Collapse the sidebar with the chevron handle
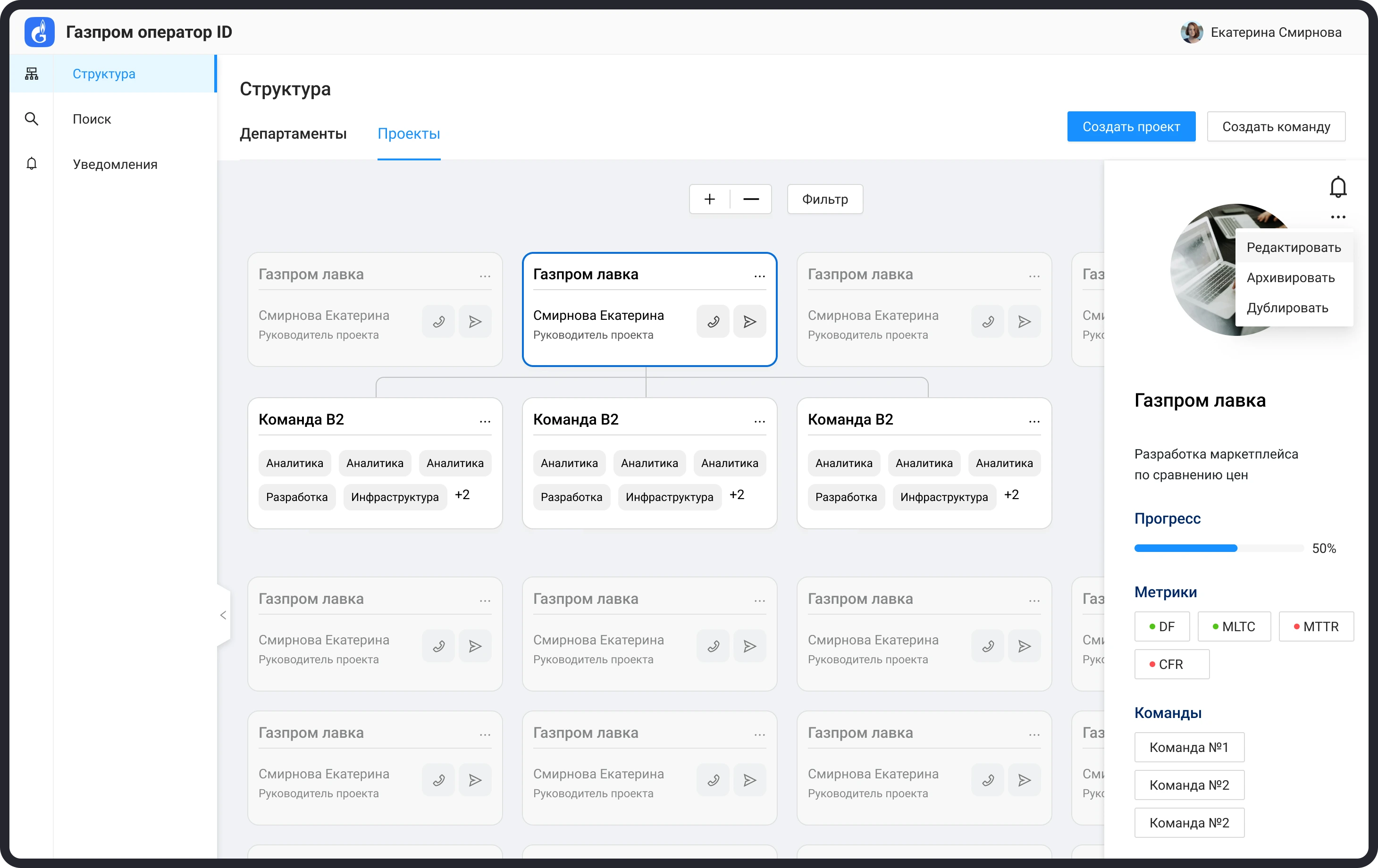The width and height of the screenshot is (1378, 868). [223, 615]
